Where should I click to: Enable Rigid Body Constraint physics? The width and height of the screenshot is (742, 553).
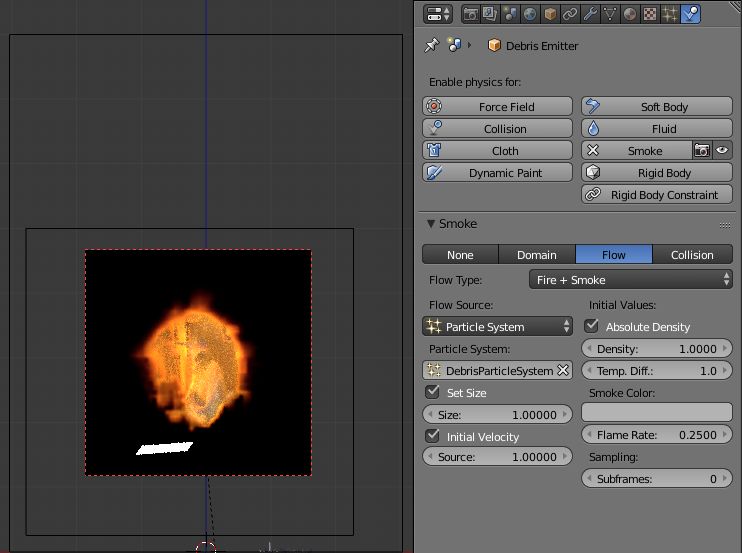(x=657, y=194)
